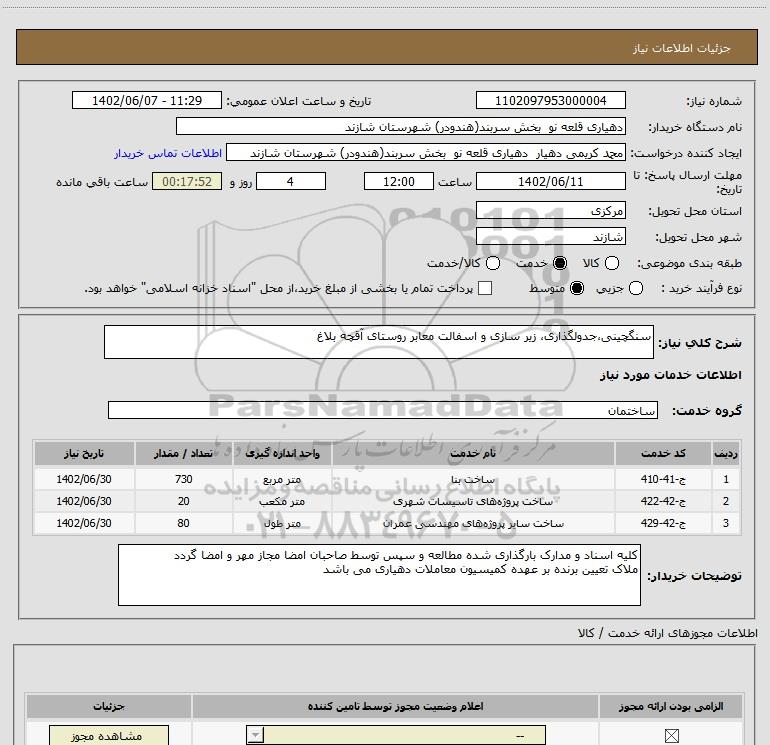This screenshot has width=770, height=745.
Task: Click the توضیحات خریدار text area
Action: [379, 575]
